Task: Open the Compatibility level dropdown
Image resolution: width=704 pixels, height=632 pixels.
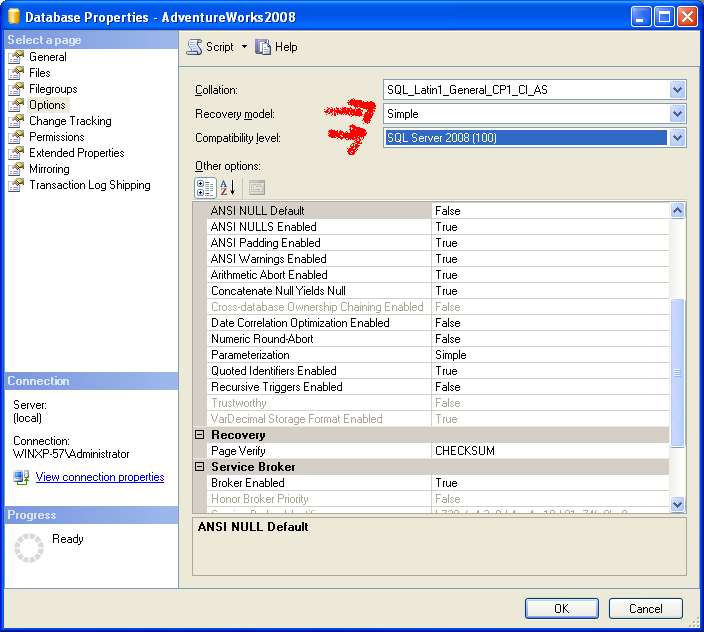Action: 678,138
